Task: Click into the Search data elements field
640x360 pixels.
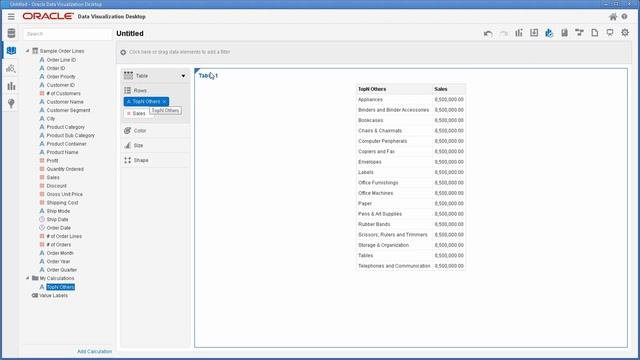Action: [x=67, y=34]
